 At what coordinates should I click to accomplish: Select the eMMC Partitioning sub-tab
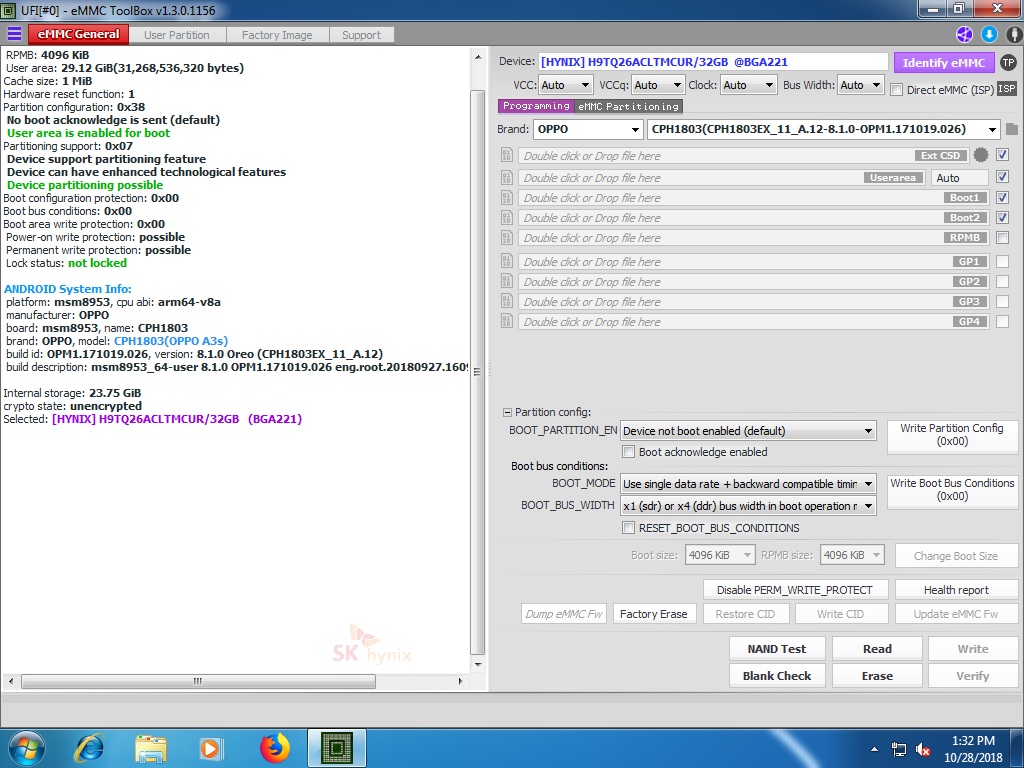(x=628, y=106)
